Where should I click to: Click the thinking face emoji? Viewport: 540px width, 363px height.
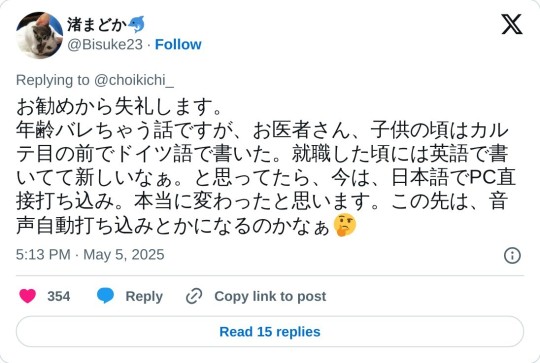point(344,225)
